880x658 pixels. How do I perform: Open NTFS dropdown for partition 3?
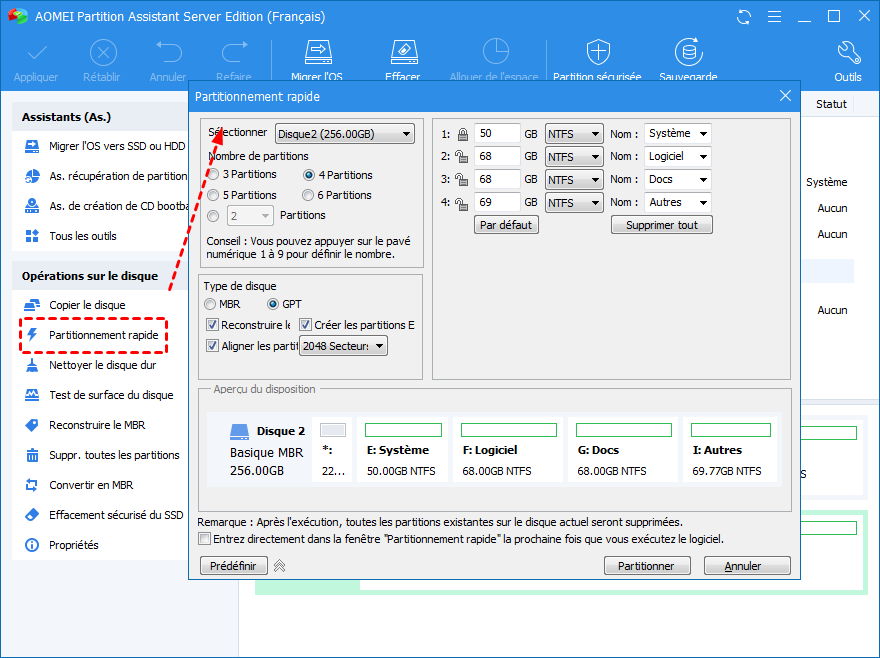click(x=574, y=180)
